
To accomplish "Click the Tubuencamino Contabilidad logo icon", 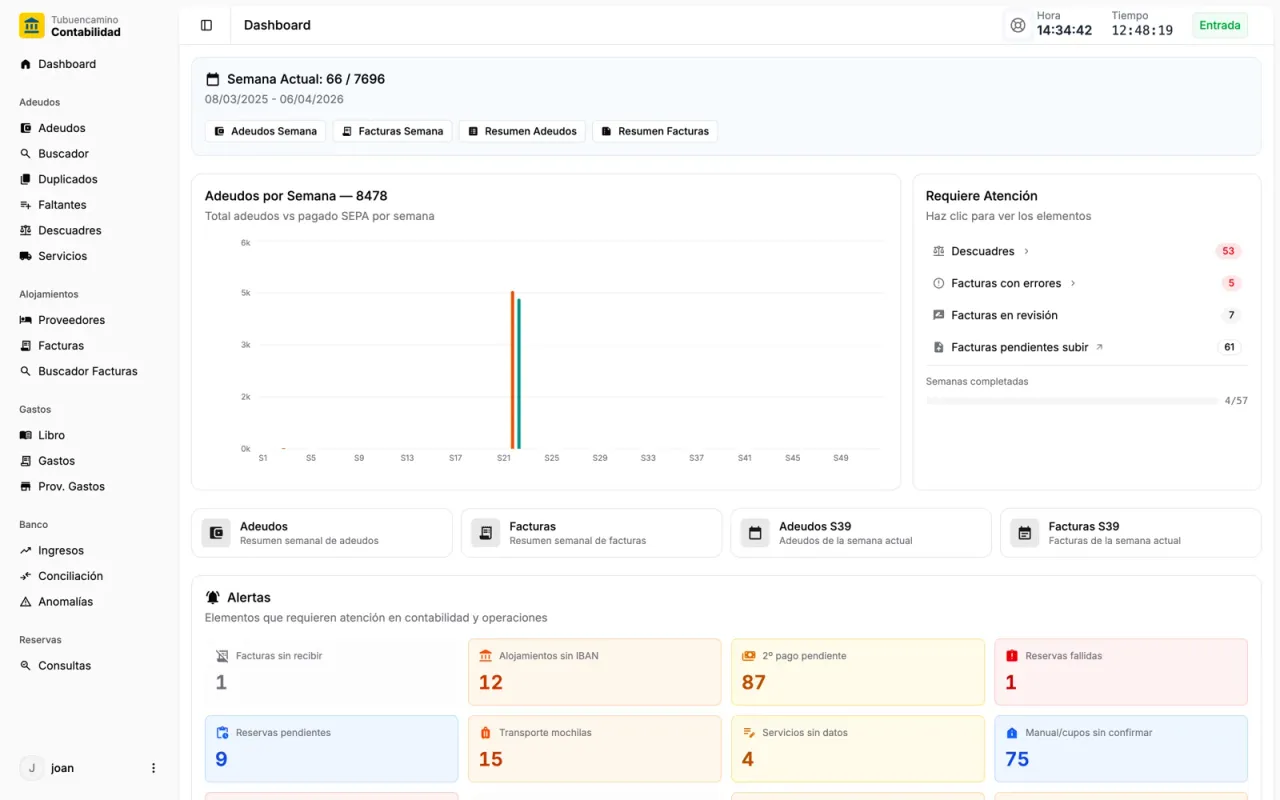I will tap(32, 26).
